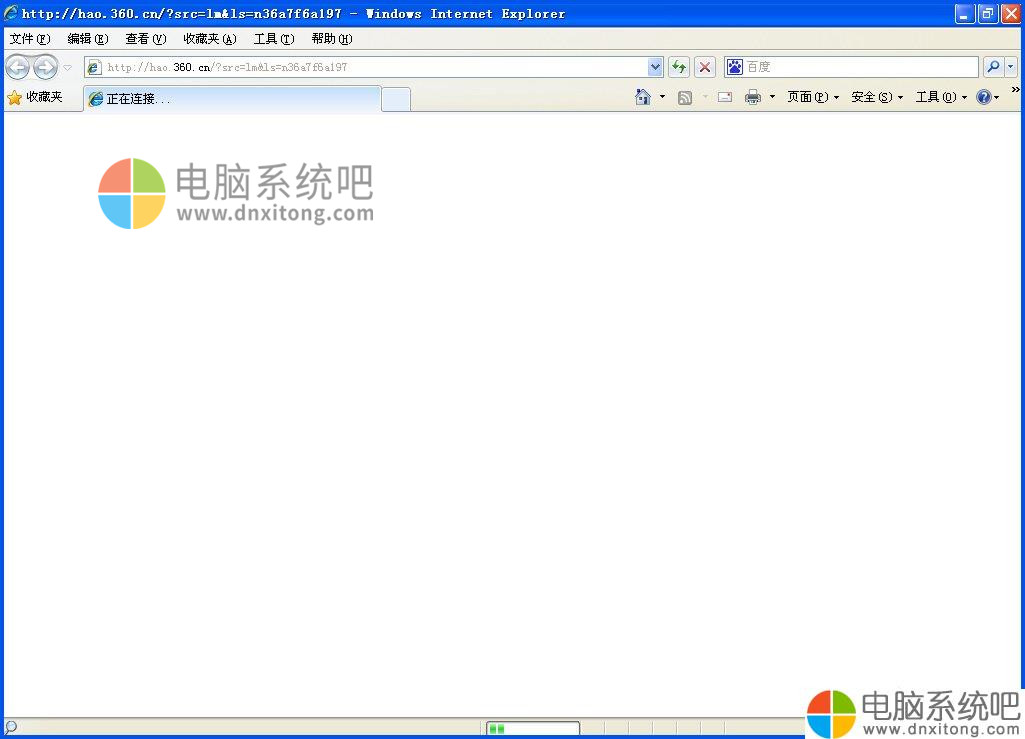Click the Back navigation arrow
Screen dimensions: 1025x739
pyautogui.click(x=18, y=67)
